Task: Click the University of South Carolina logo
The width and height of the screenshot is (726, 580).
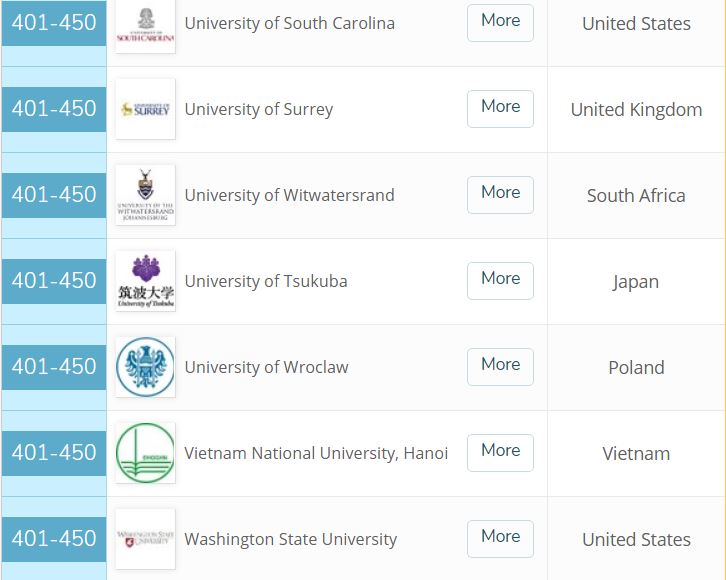Action: pos(145,25)
